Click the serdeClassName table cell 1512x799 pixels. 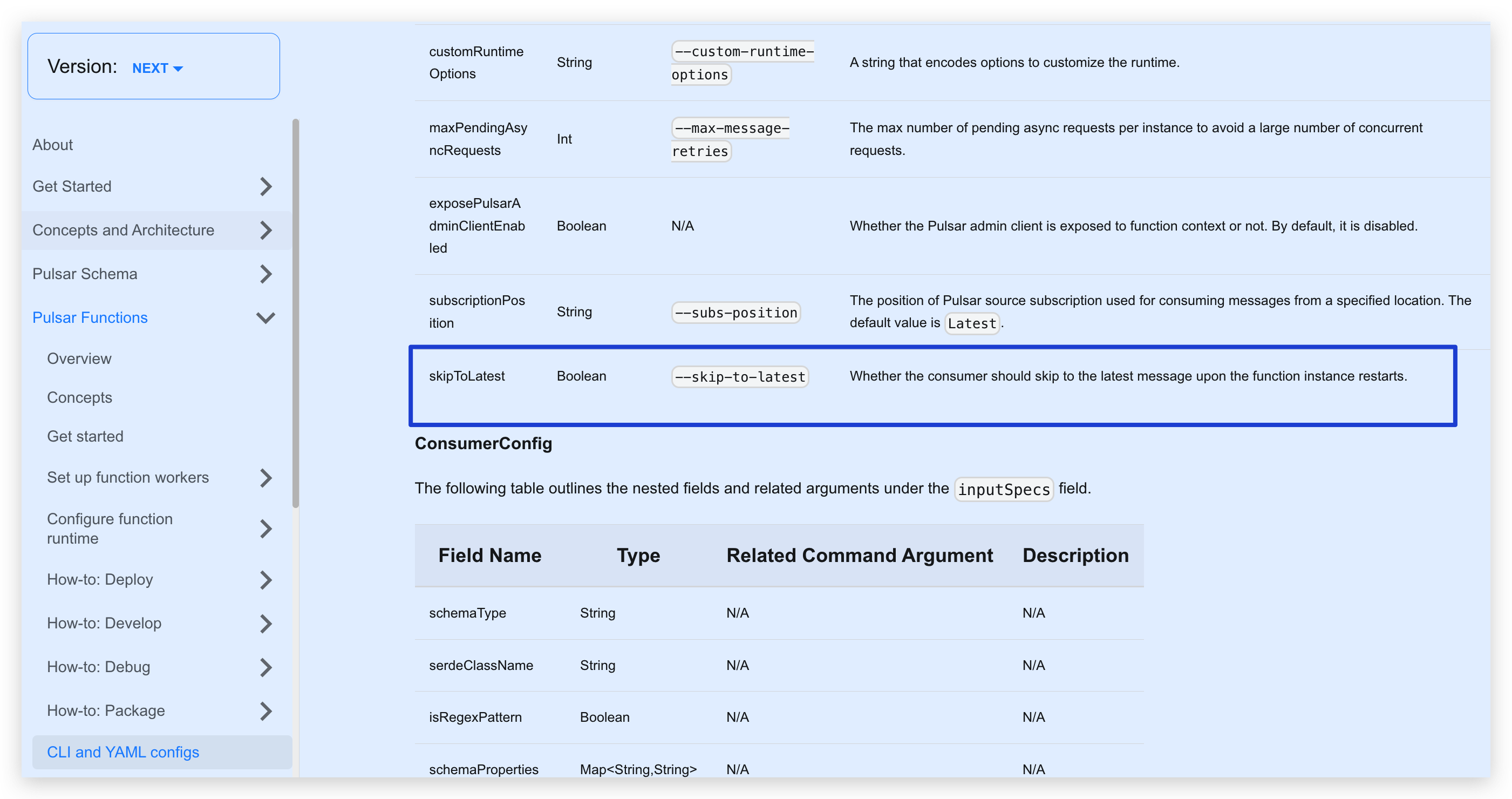tap(481, 665)
